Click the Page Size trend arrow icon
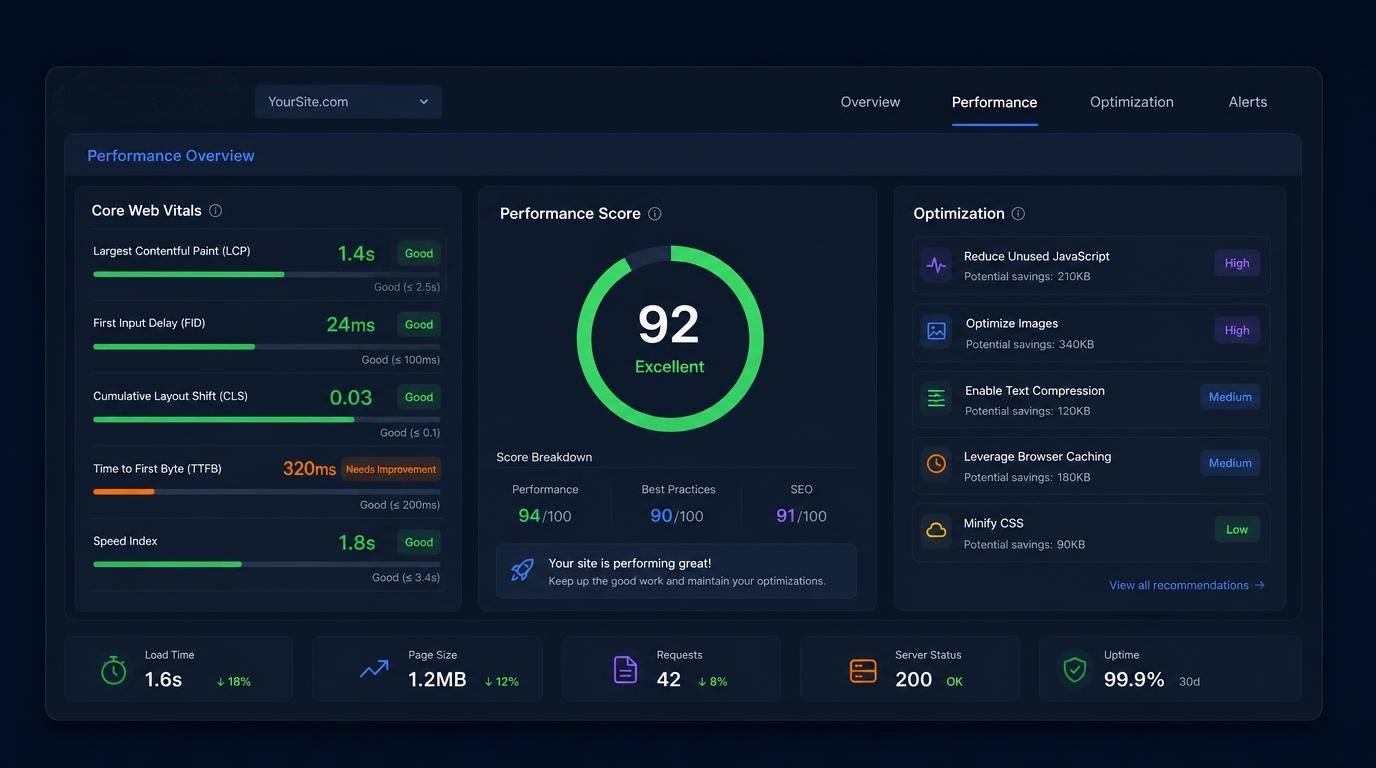Image resolution: width=1376 pixels, height=768 pixels. point(374,669)
